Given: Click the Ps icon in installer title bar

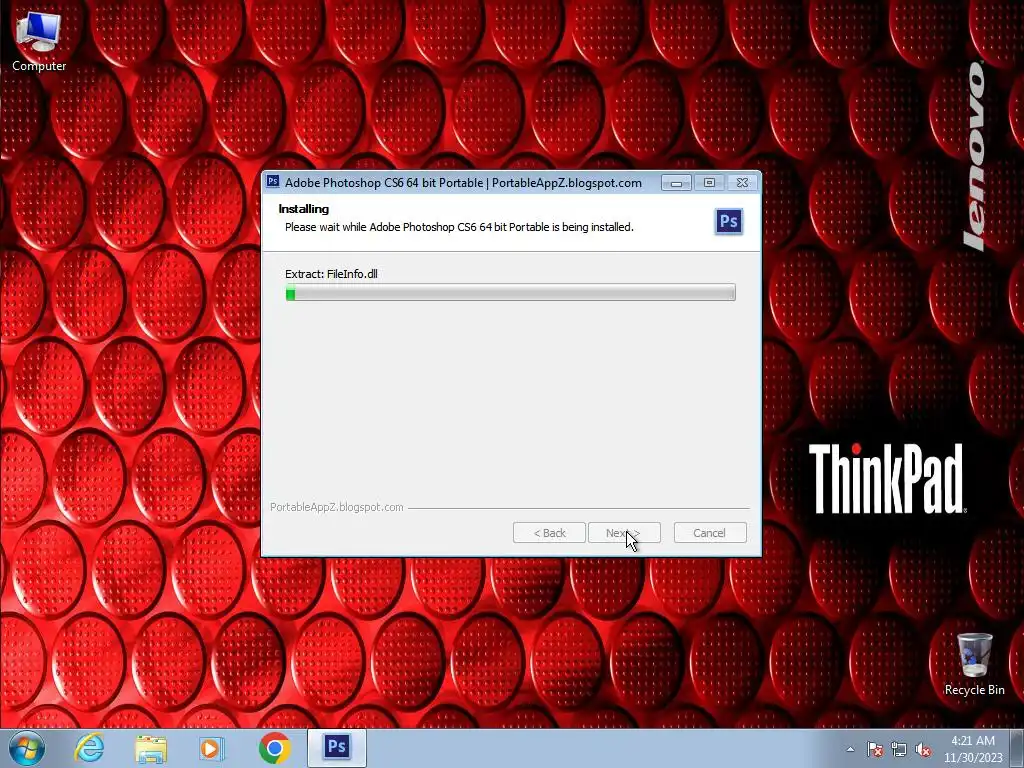Looking at the screenshot, I should pos(273,182).
